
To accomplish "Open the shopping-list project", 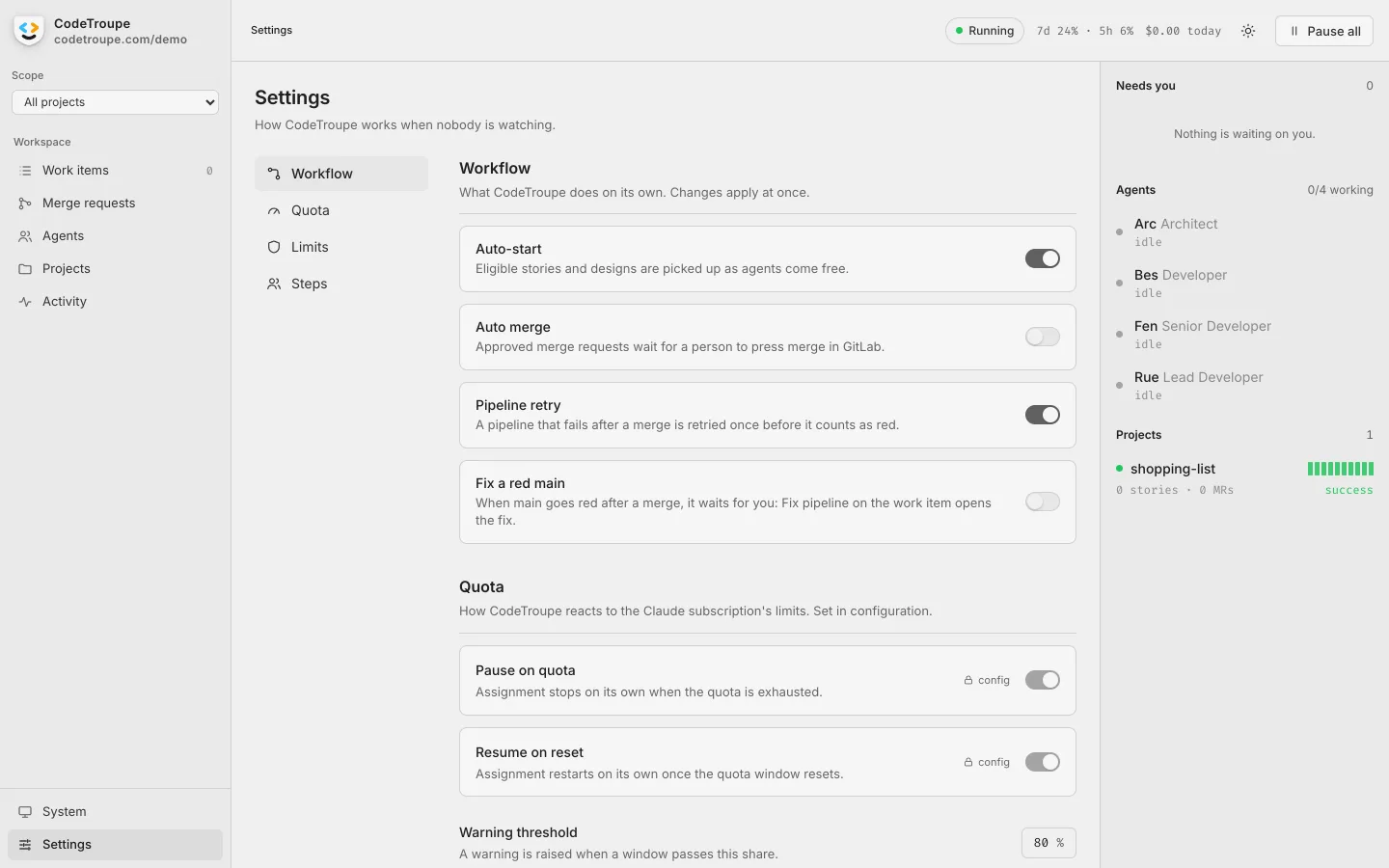I will click(1244, 478).
